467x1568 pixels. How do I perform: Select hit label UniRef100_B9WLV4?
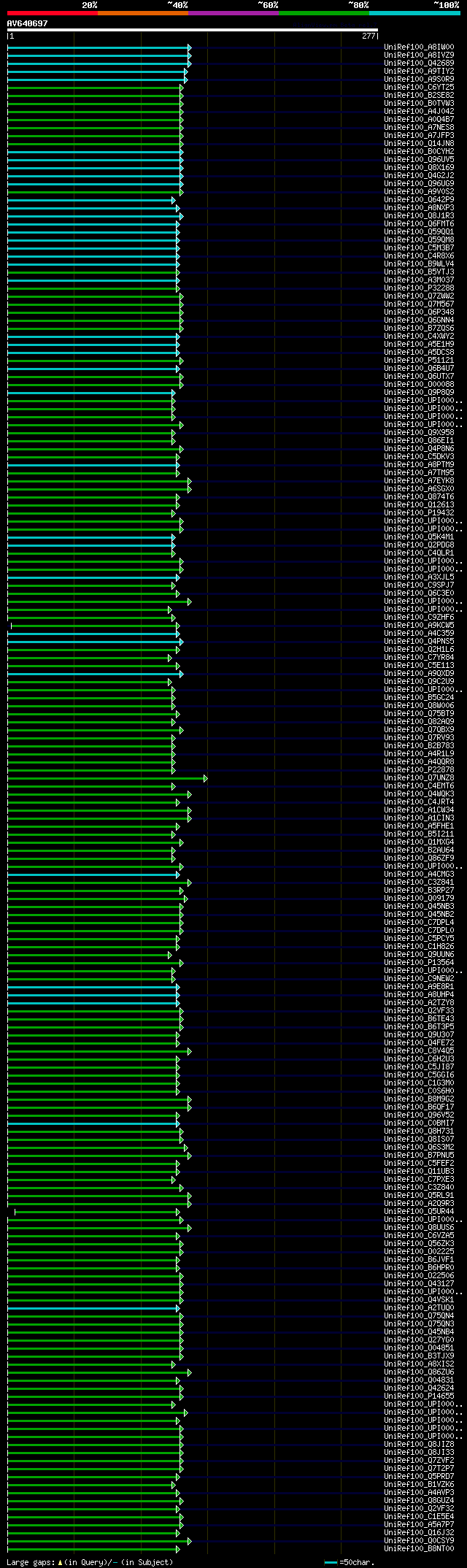(419, 264)
